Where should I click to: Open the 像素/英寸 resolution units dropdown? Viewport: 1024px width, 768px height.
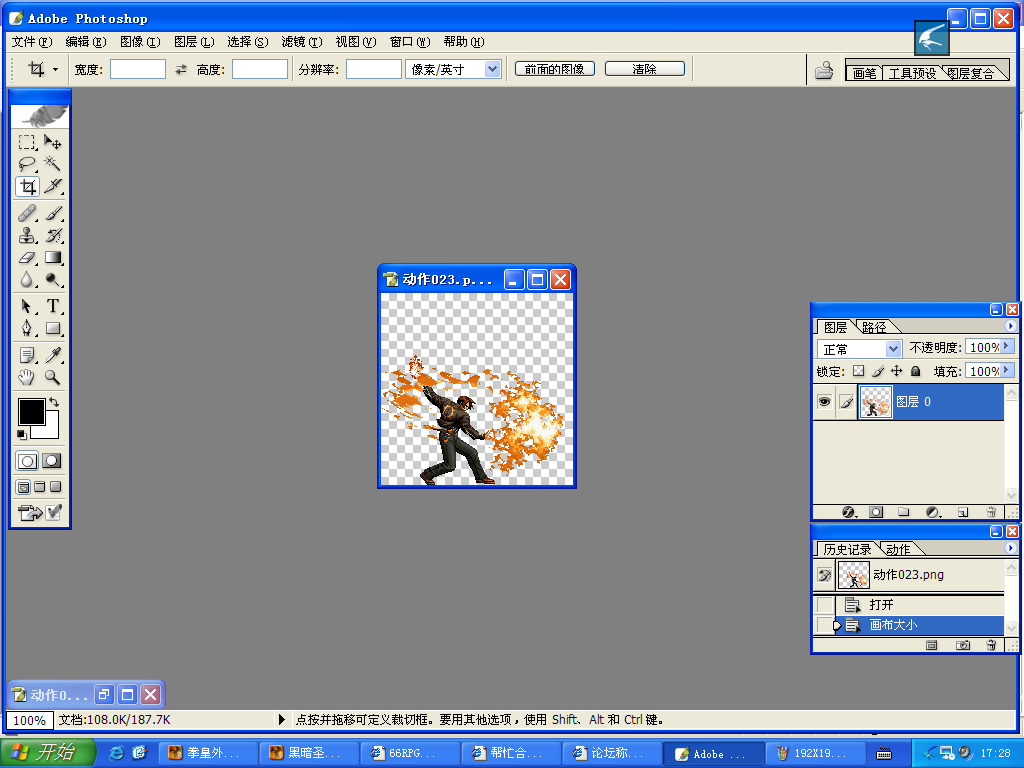click(x=492, y=69)
